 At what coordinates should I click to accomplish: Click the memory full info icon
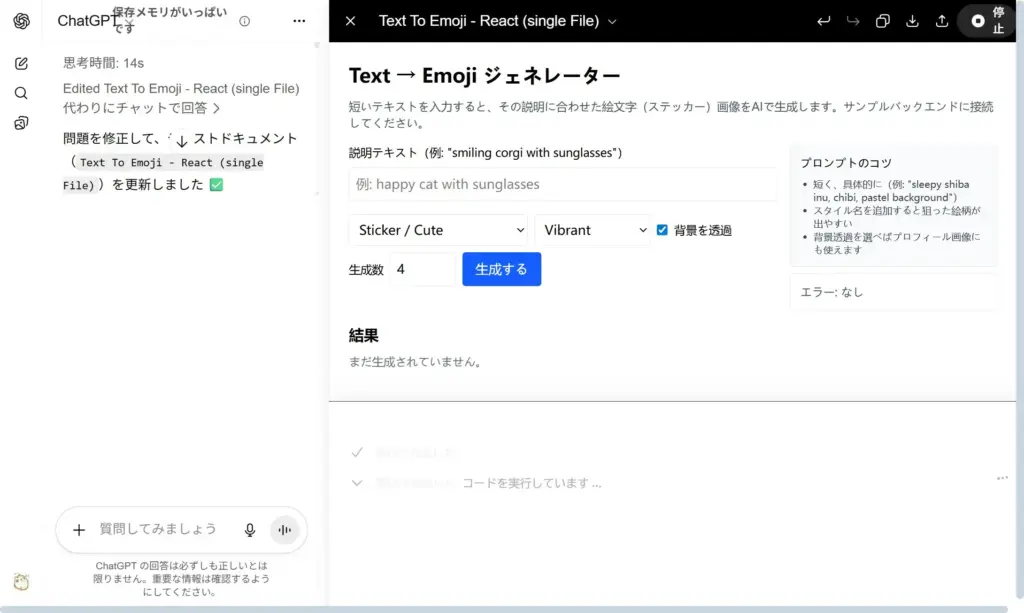[x=244, y=21]
